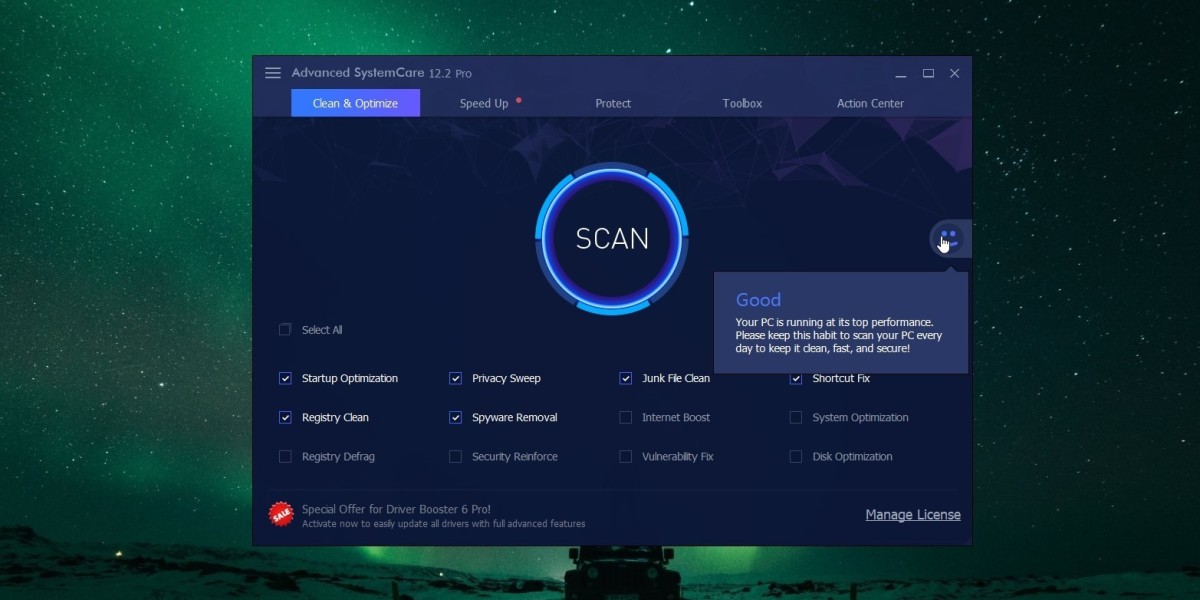Select the Clean & Optimize tab
The image size is (1200, 600).
tap(355, 102)
